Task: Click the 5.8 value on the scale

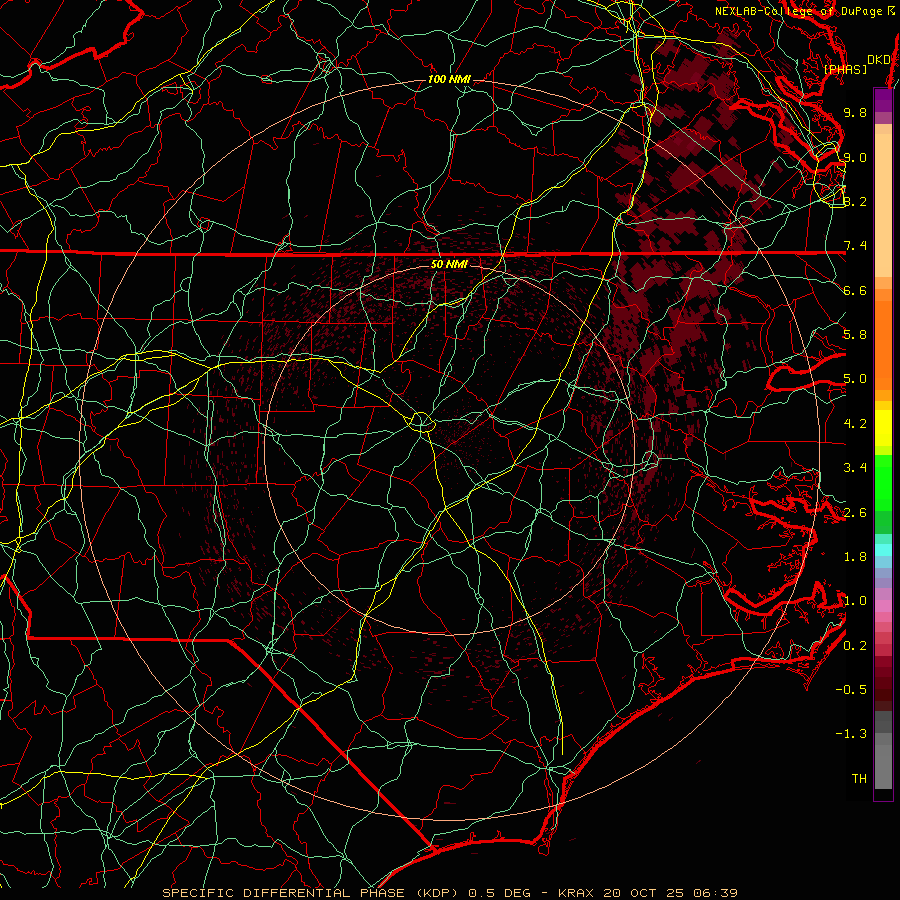Action: [855, 335]
